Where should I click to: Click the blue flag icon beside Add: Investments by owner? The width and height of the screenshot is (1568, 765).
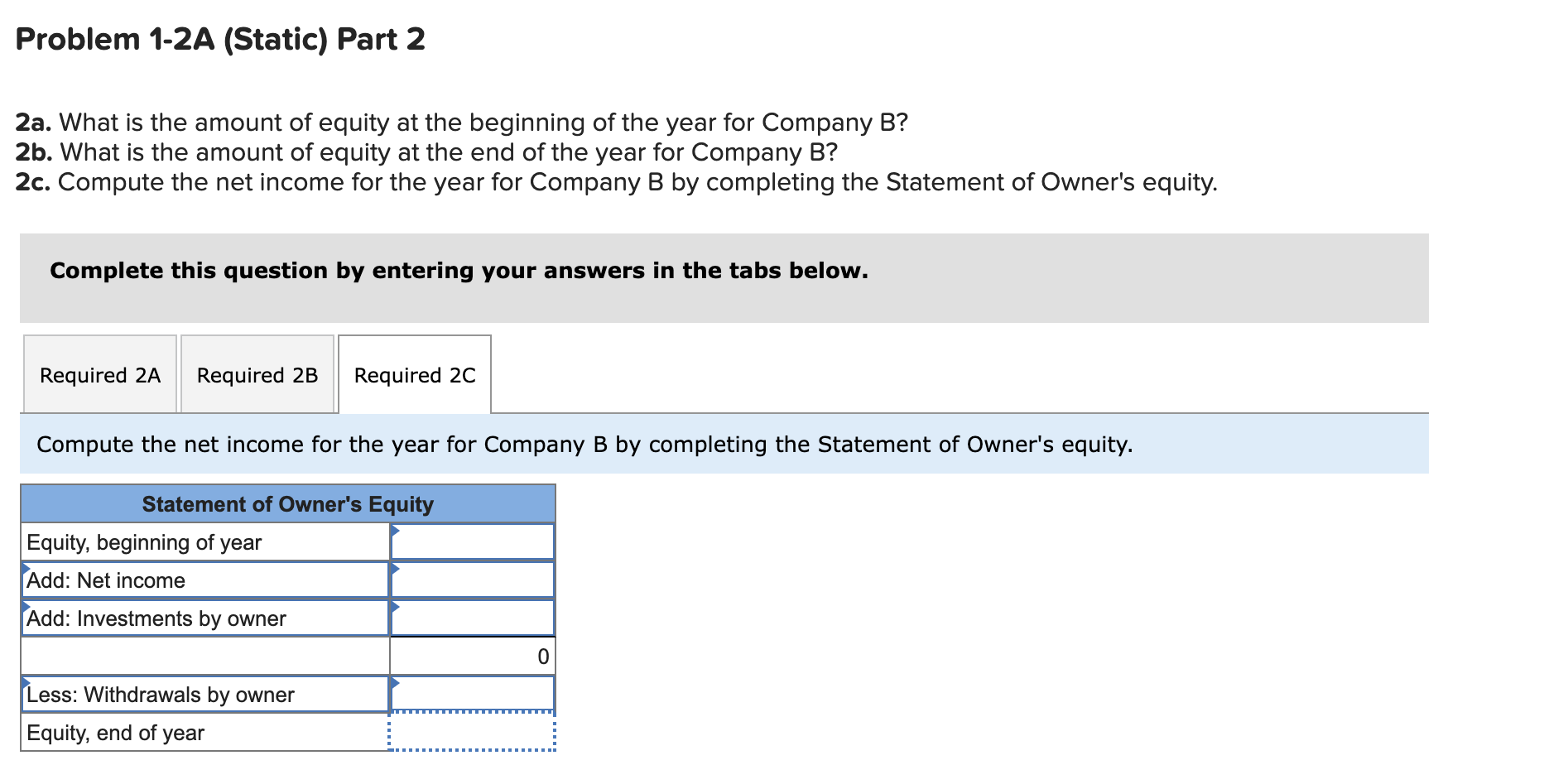pos(396,607)
